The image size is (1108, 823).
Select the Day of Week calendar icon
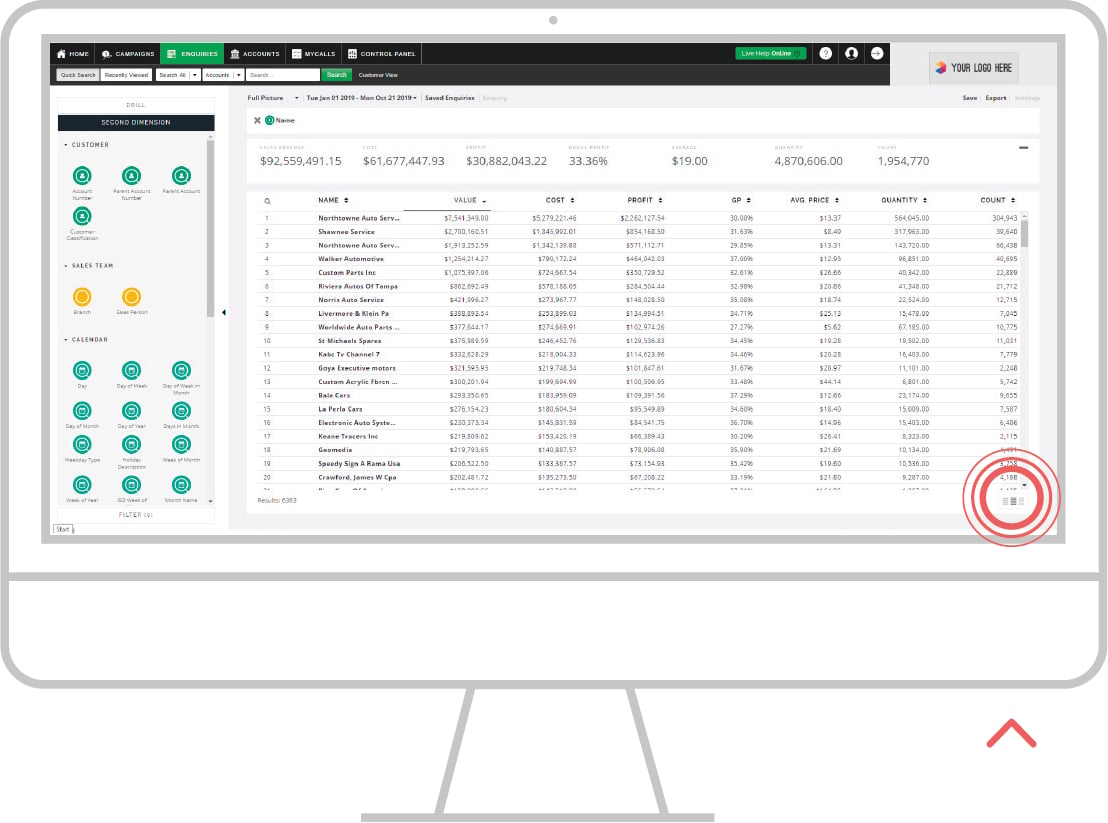click(x=131, y=370)
